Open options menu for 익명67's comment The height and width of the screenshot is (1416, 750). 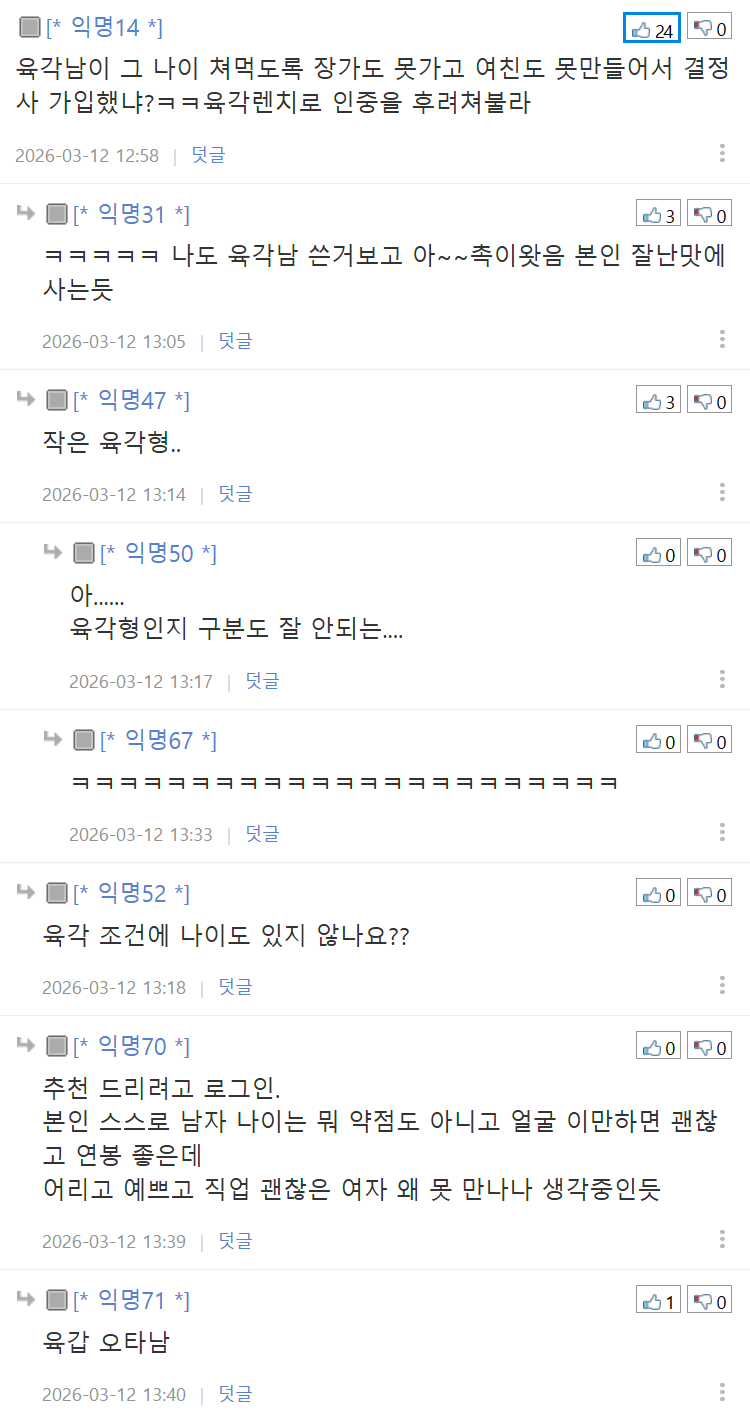coord(722,832)
